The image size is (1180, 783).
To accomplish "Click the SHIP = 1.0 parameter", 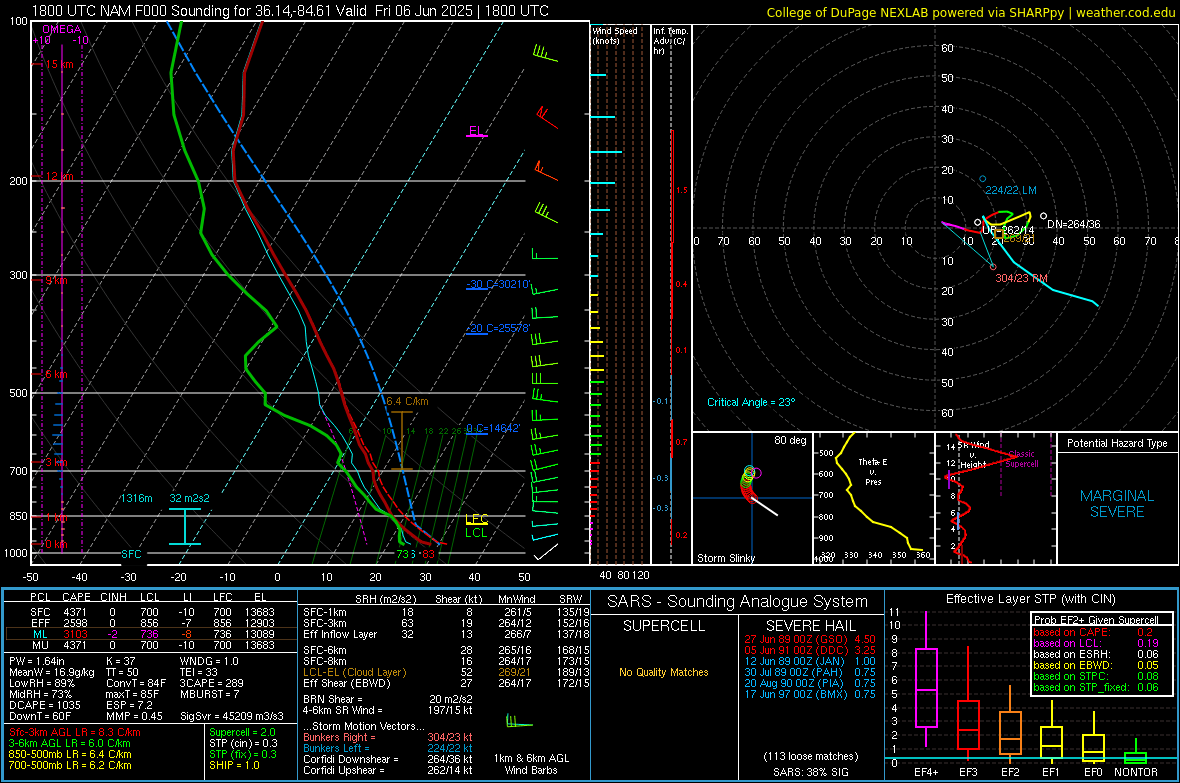I will (x=234, y=765).
